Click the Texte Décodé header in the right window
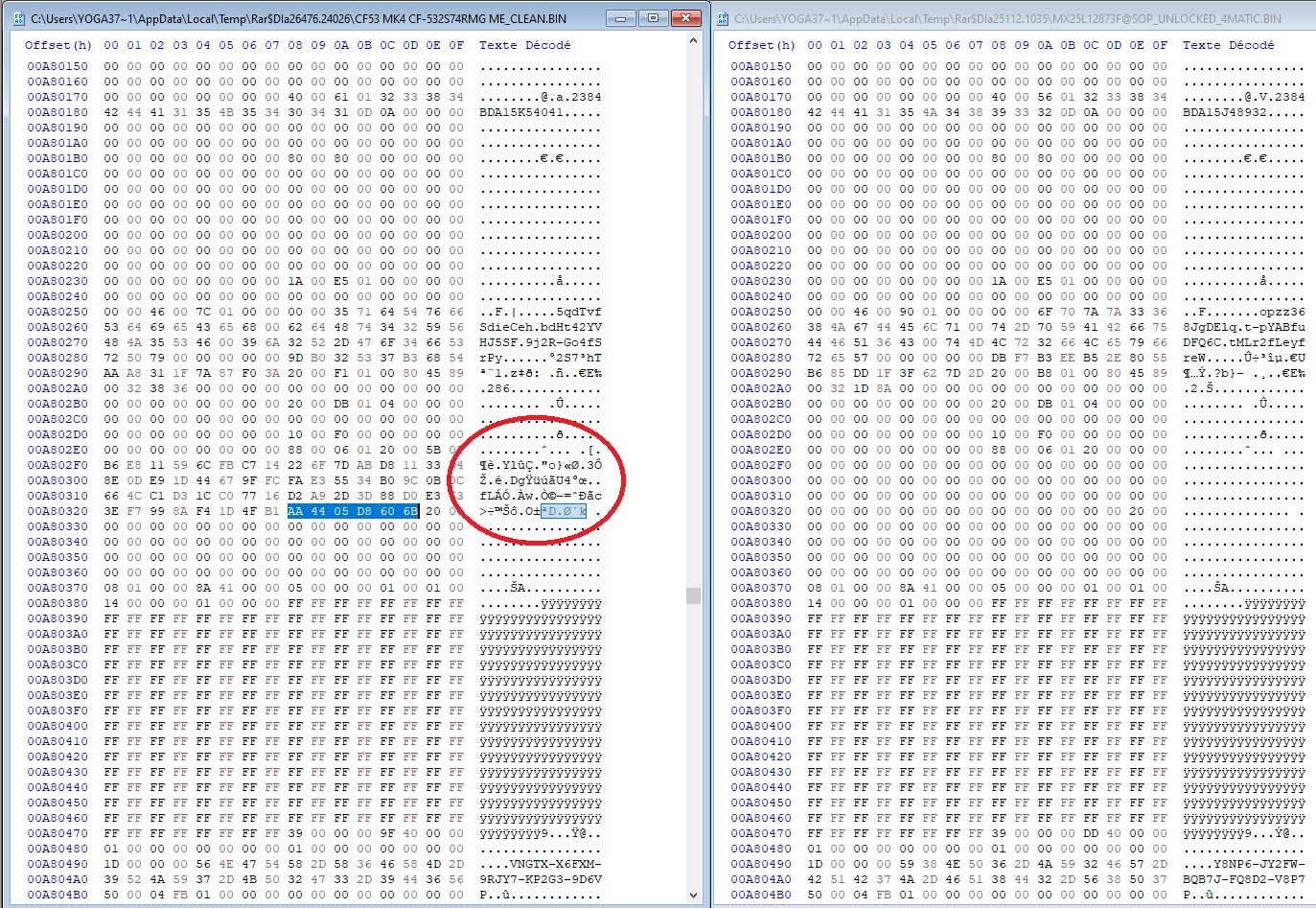 pos(1228,45)
